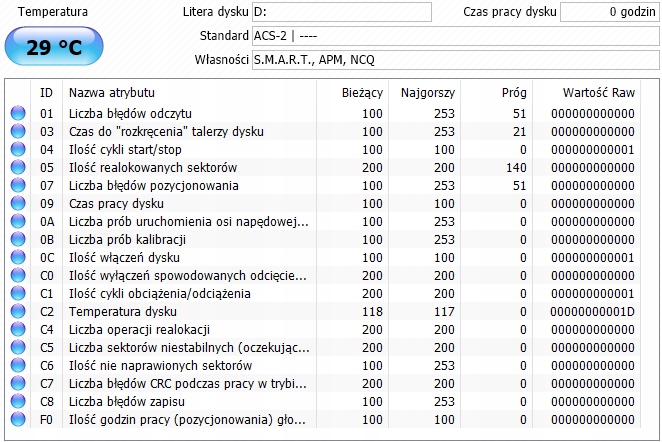The width and height of the screenshot is (662, 442).
Task: Click the Bieżący column header
Action: [x=362, y=92]
